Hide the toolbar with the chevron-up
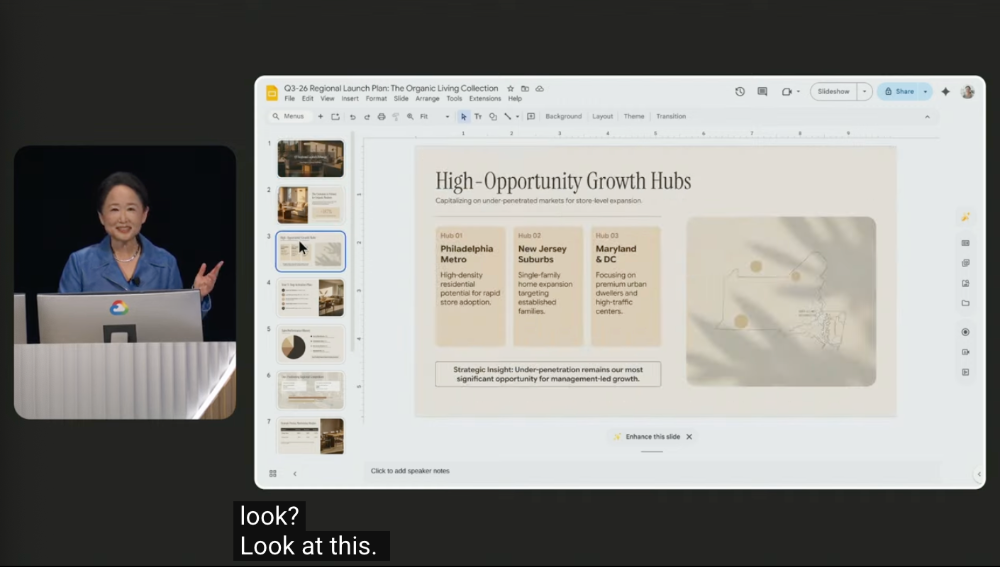Image resolution: width=1000 pixels, height=567 pixels. coord(926,117)
